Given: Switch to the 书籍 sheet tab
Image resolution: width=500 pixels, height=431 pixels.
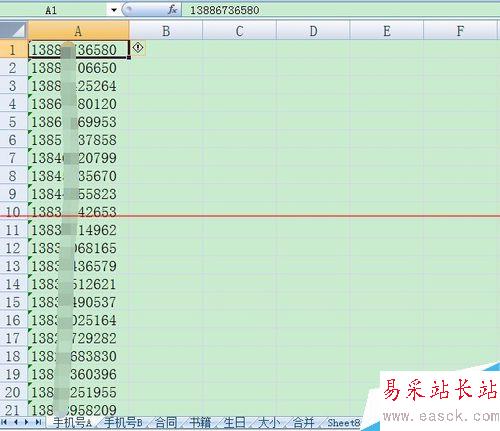Looking at the screenshot, I should (200, 423).
